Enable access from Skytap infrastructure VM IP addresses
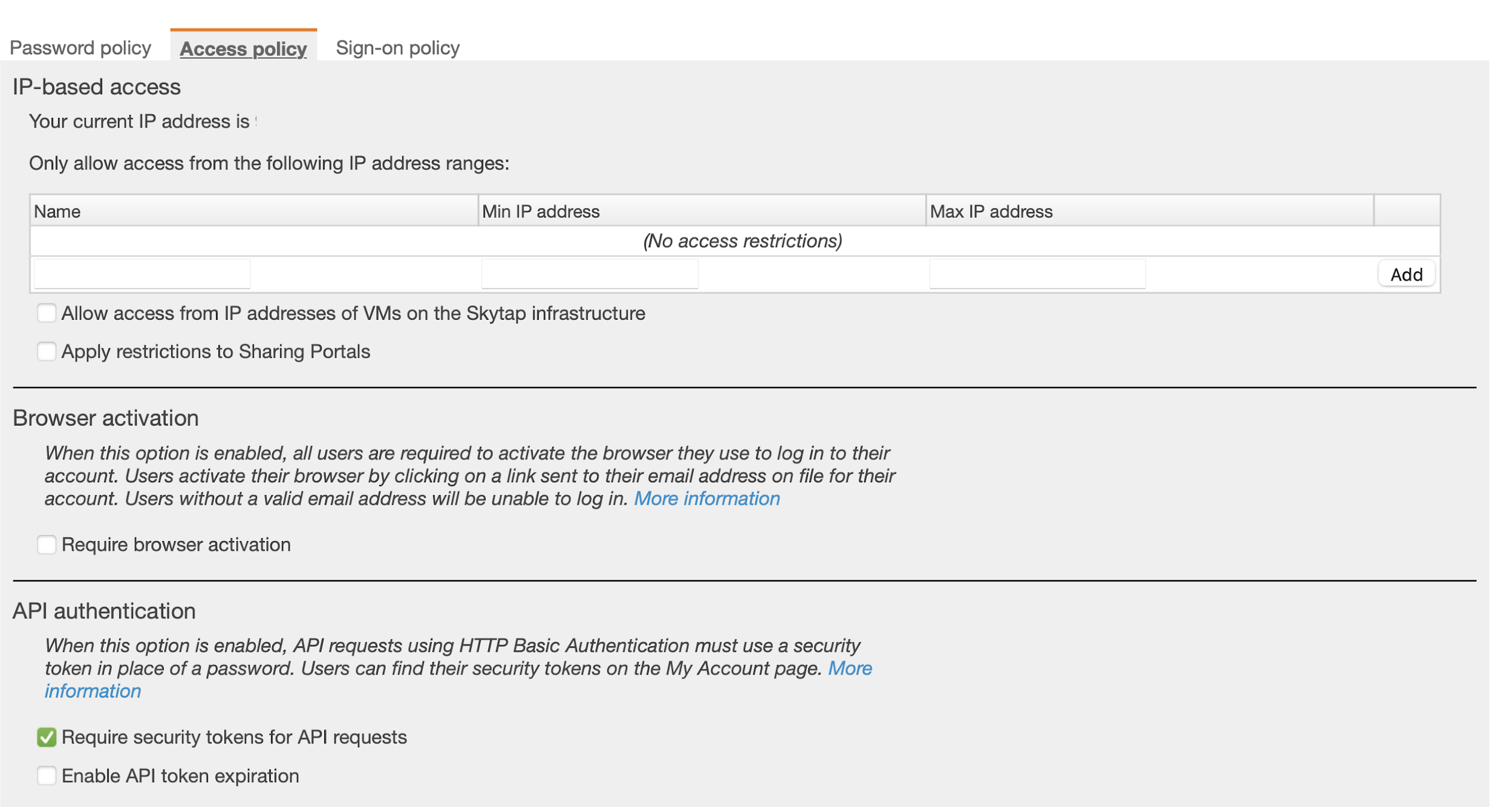This screenshot has height=807, width=1512. [47, 313]
